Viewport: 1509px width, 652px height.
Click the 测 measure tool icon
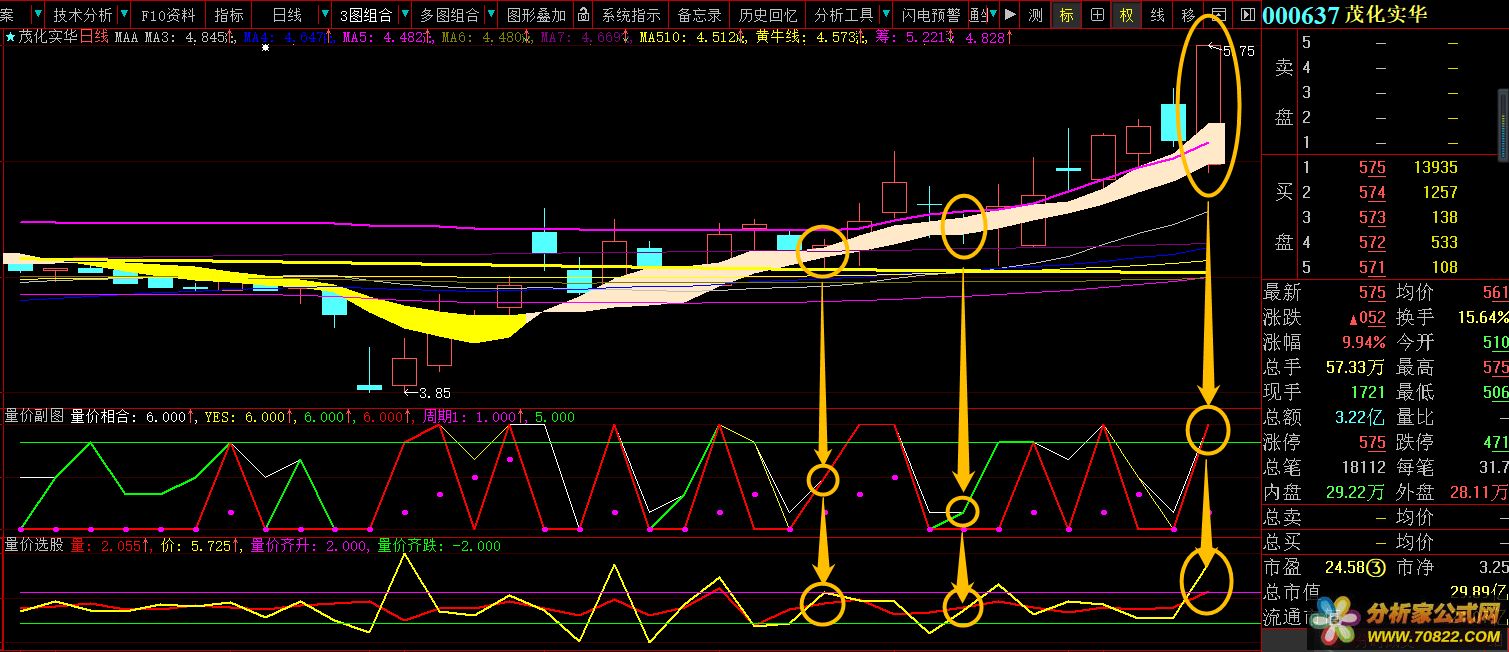click(x=1036, y=15)
